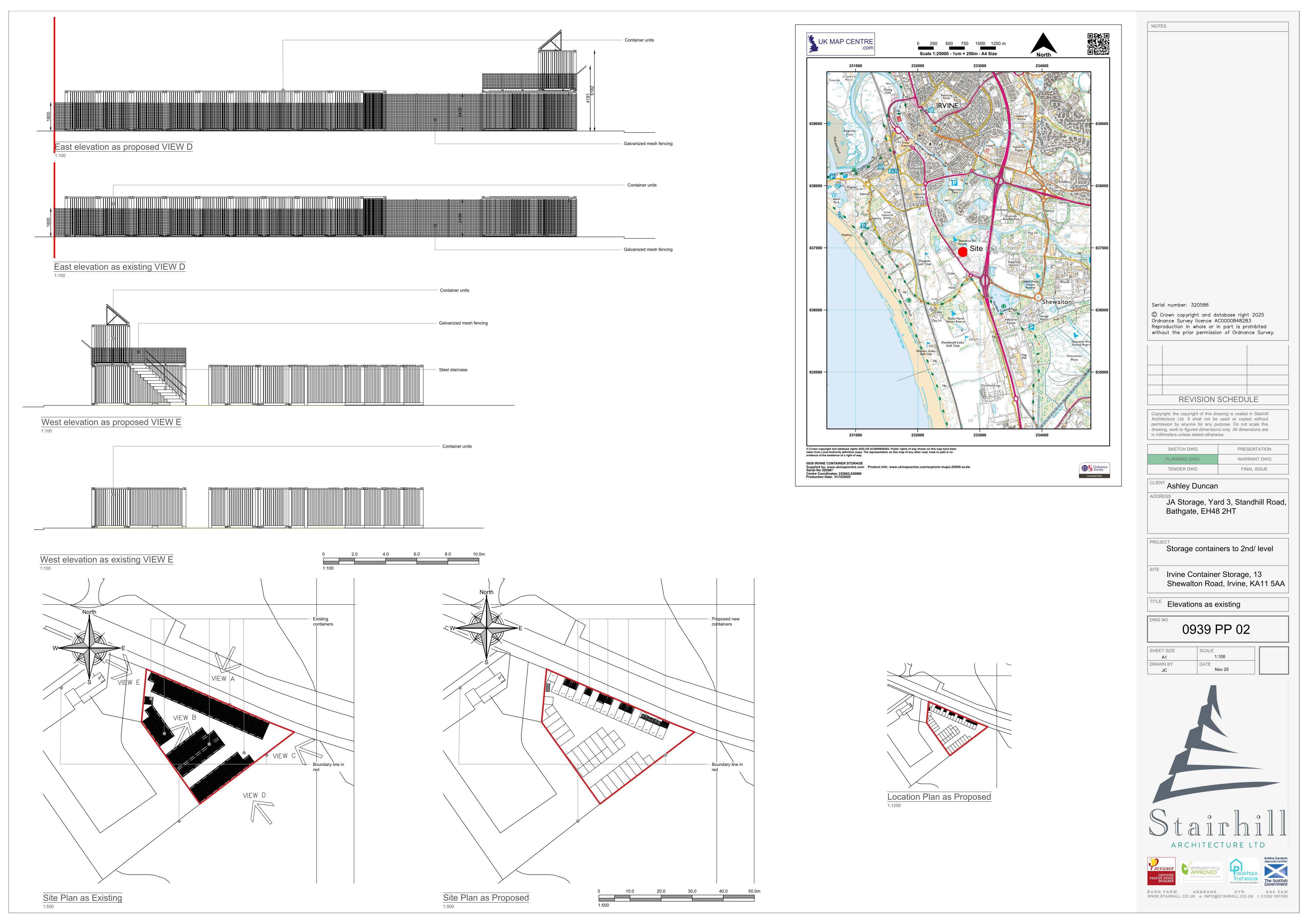The width and height of the screenshot is (1308, 924).
Task: Click the compass rose on Site Plan as Proposed
Action: [487, 628]
